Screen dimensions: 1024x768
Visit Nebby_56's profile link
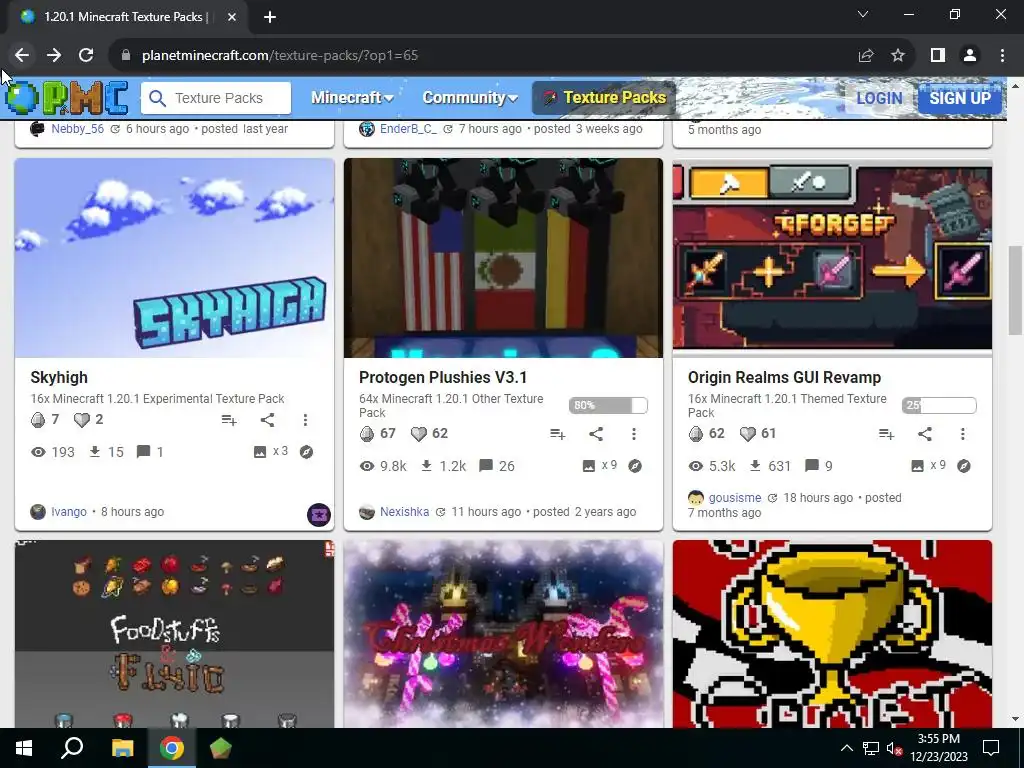tap(77, 129)
